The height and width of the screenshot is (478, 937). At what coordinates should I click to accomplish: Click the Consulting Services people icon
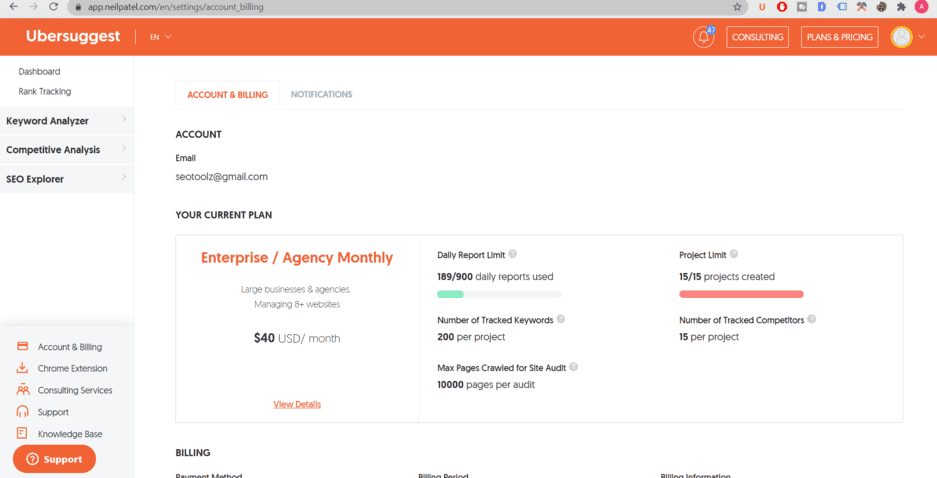click(23, 390)
